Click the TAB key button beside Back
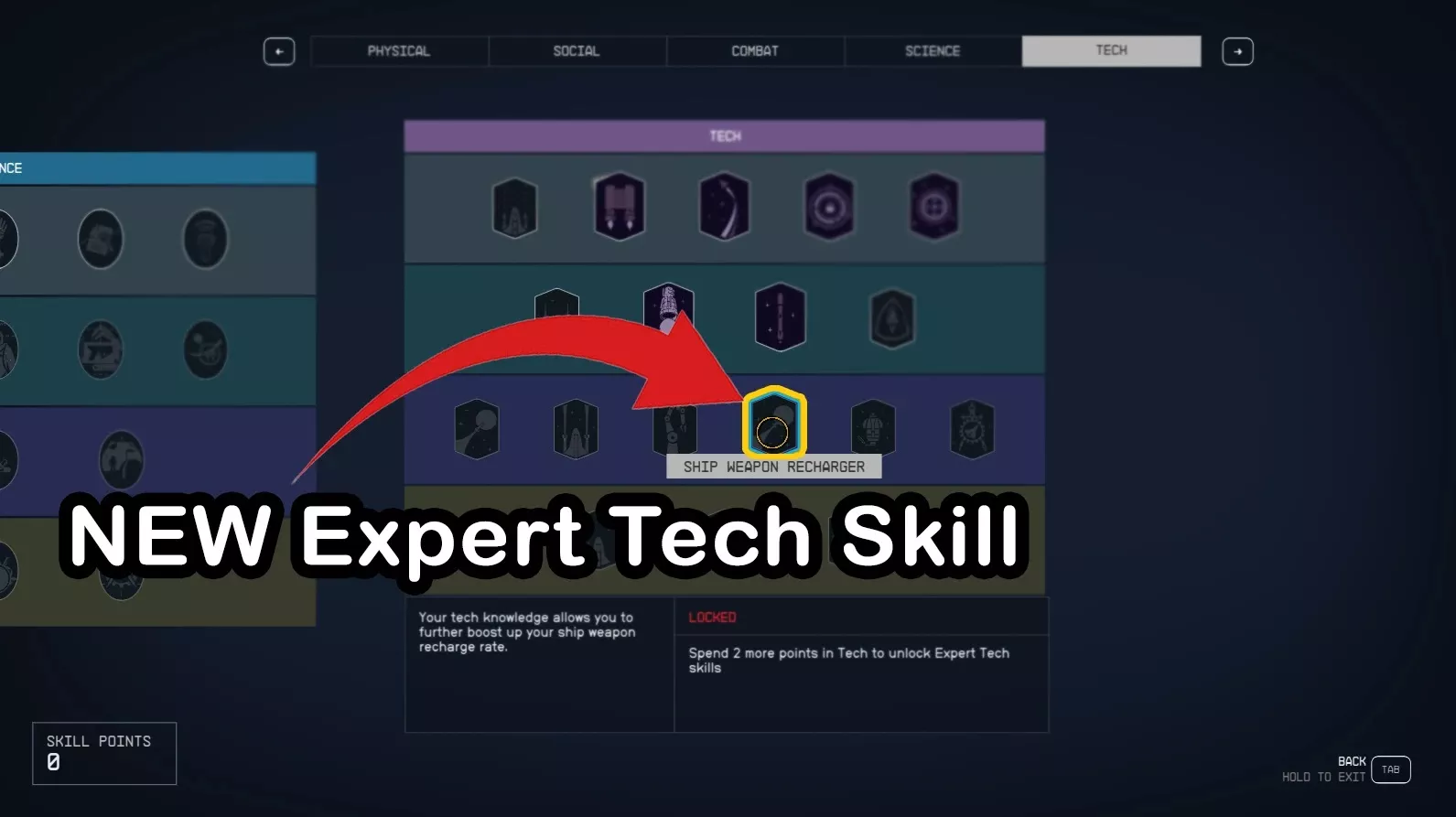Viewport: 1456px width, 817px height. coord(1390,769)
